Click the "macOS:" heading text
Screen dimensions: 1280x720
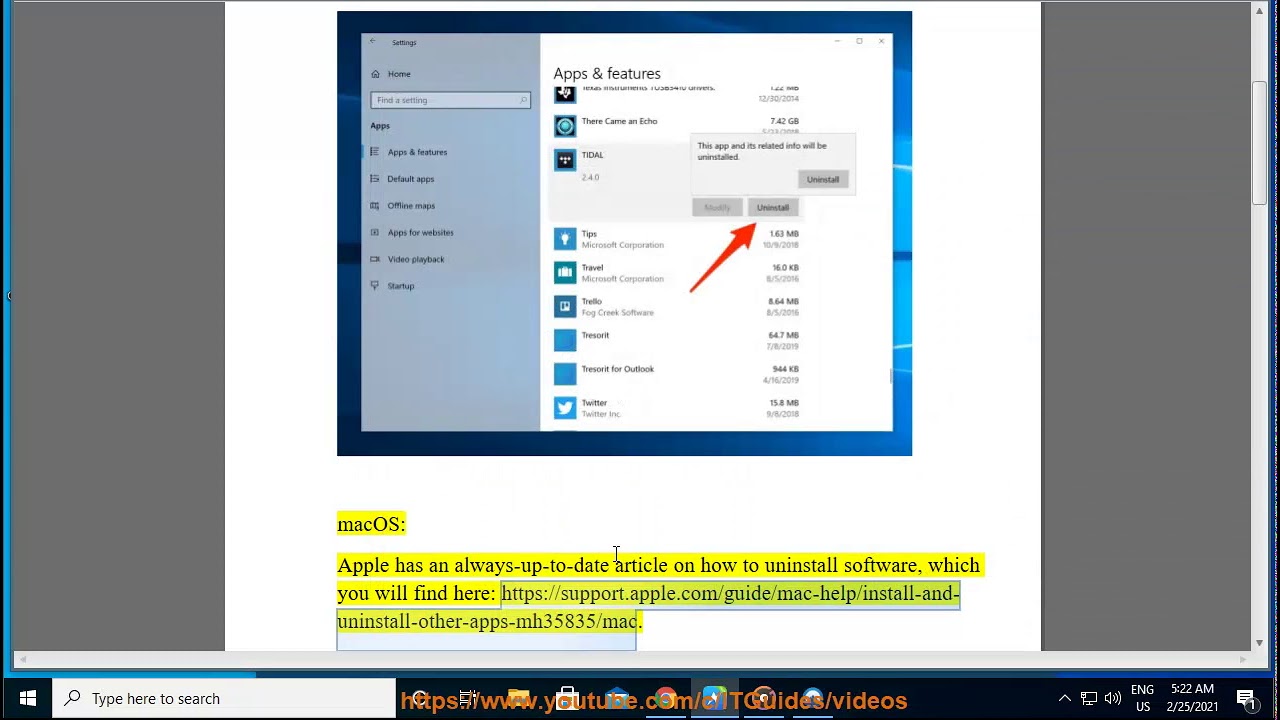point(371,524)
